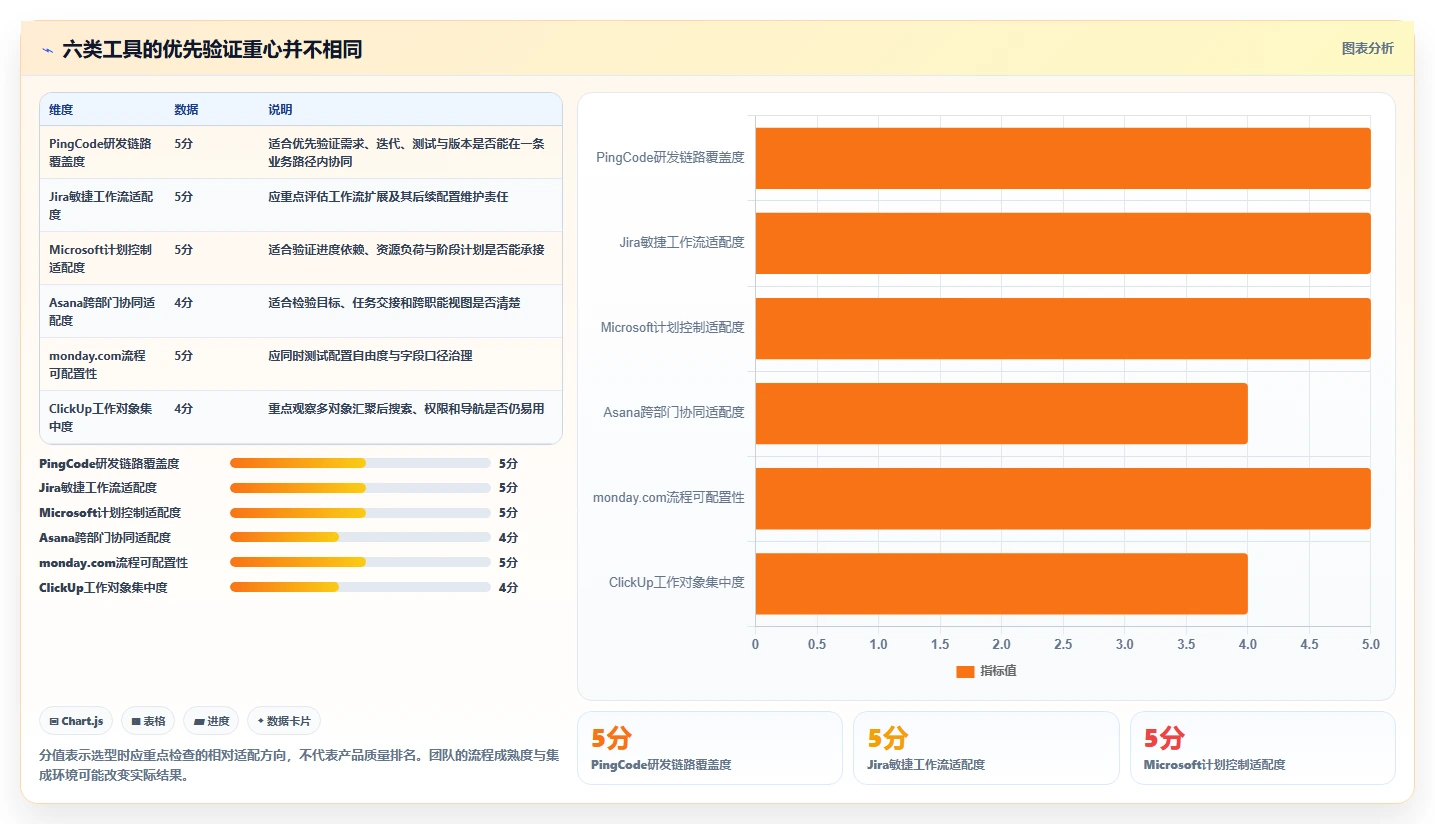1435x824 pixels.
Task: Click the 5分 score in monday.com table row
Action: 184,356
